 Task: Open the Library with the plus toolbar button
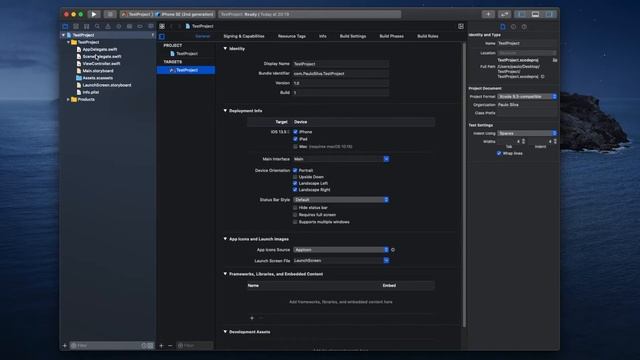point(488,14)
